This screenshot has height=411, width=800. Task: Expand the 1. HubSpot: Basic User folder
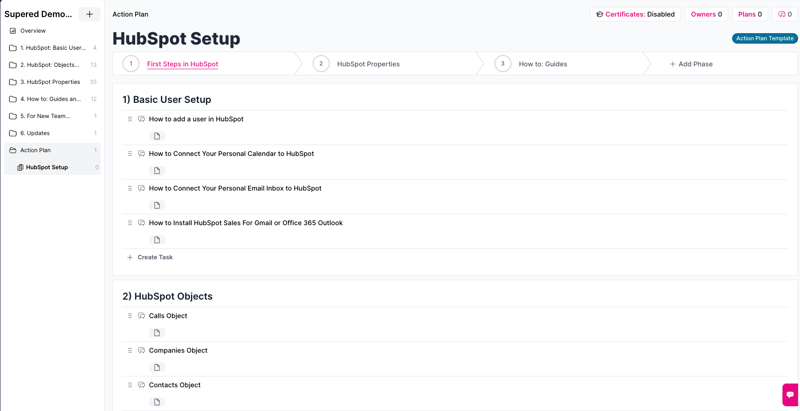point(52,48)
